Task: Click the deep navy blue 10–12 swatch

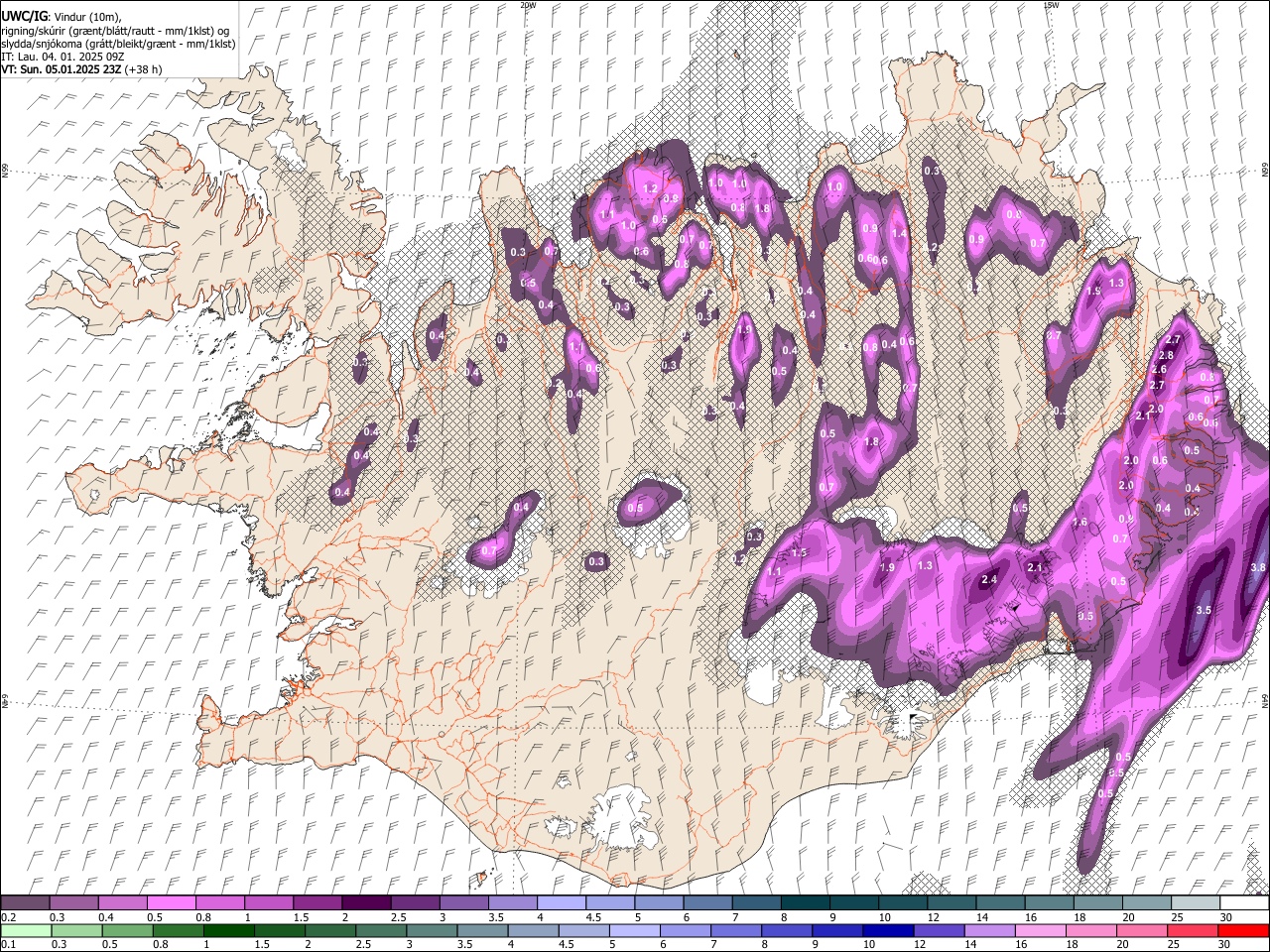Action: [889, 931]
